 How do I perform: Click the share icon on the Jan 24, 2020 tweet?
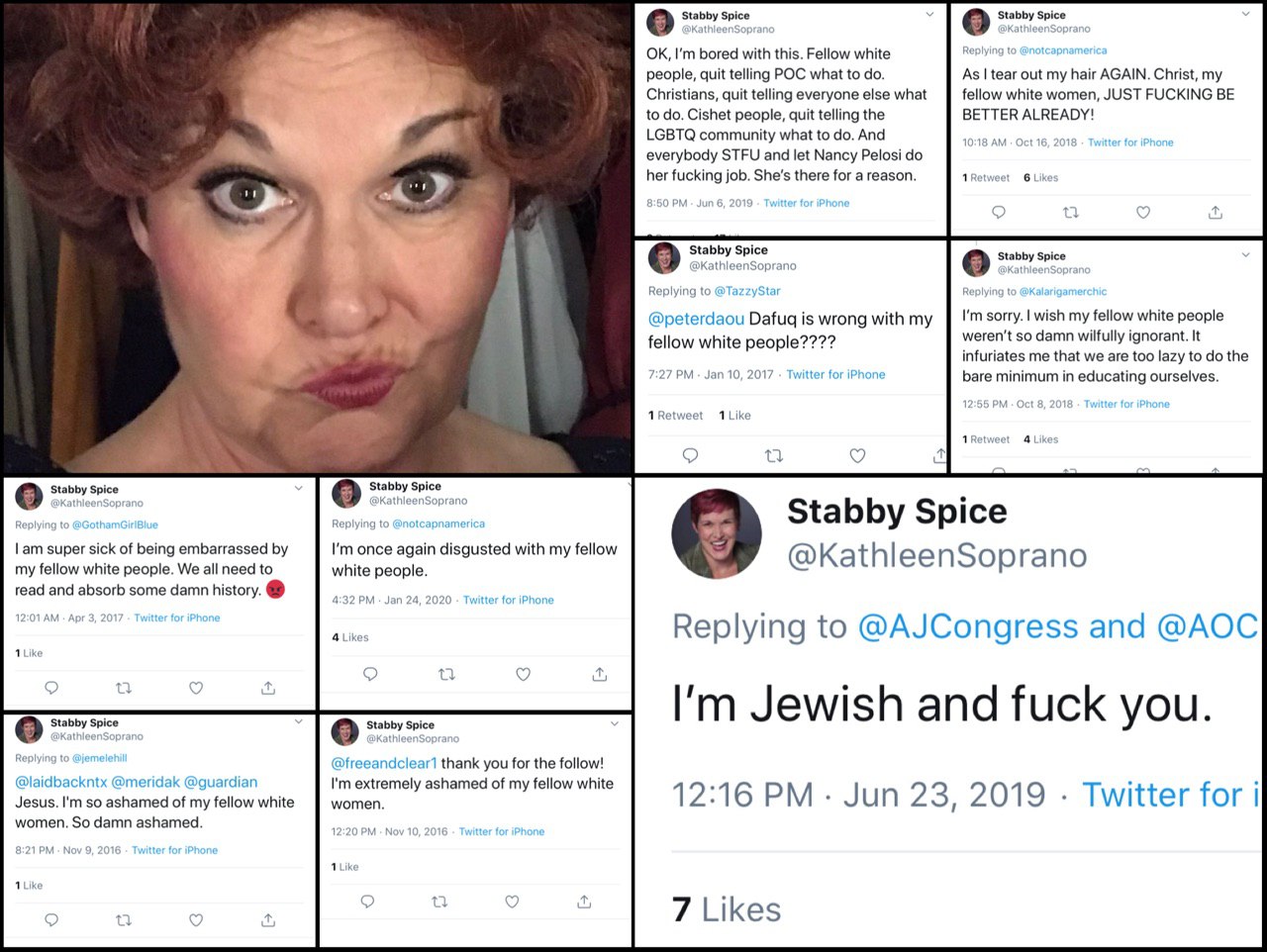[599, 674]
